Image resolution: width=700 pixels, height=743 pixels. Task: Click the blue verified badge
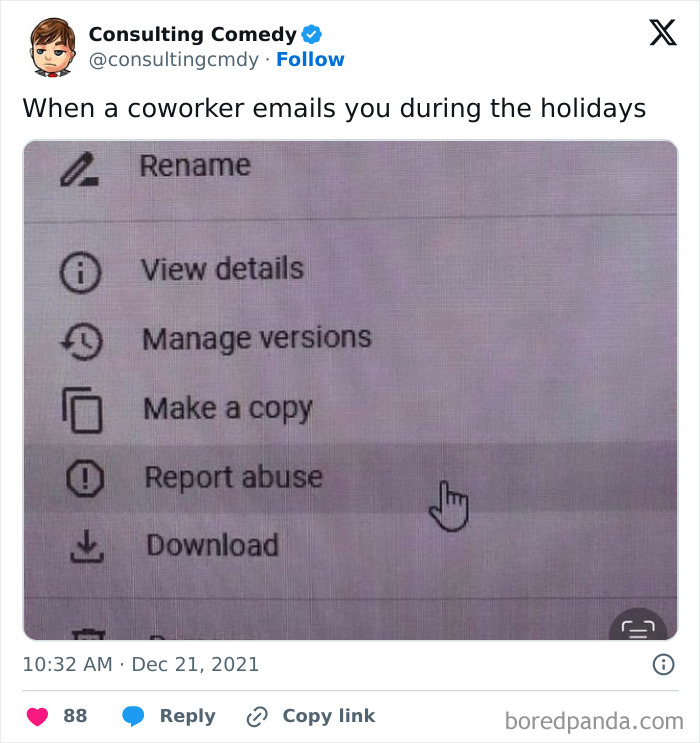pyautogui.click(x=312, y=35)
